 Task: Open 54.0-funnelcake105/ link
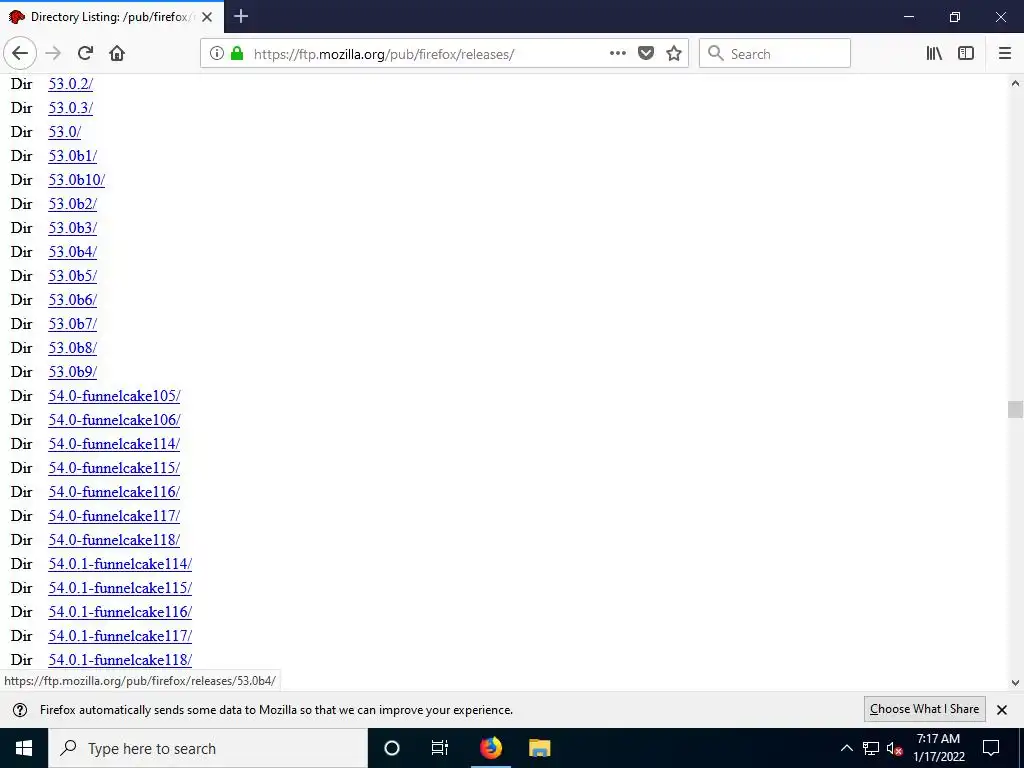point(114,396)
